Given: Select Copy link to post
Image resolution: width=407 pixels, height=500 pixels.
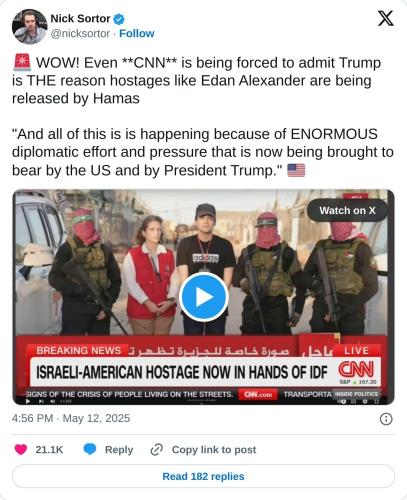Looking at the screenshot, I should pos(214,450).
